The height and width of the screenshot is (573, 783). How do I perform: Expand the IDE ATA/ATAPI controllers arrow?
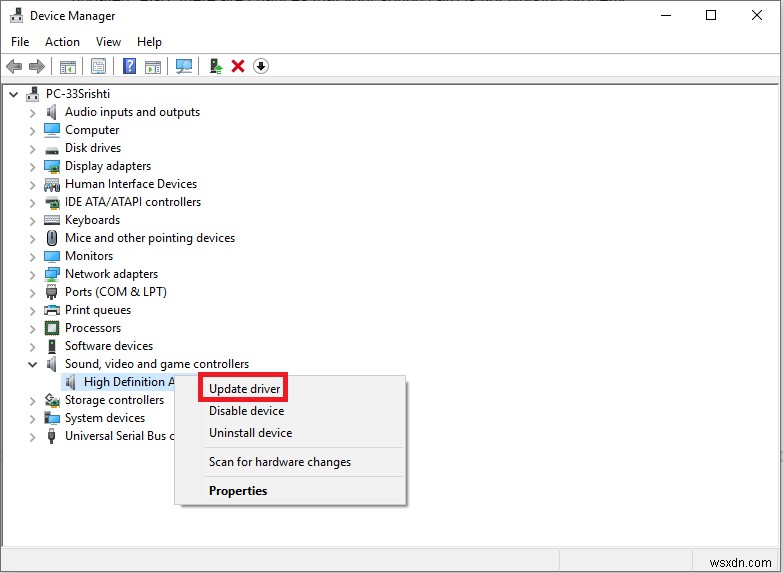click(x=32, y=203)
